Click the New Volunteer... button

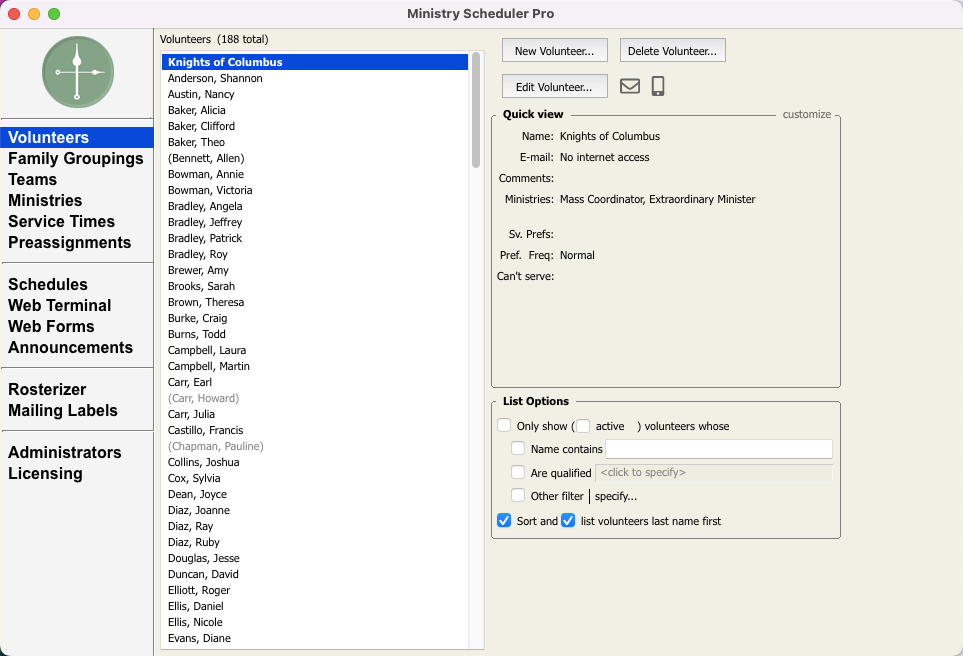pos(555,50)
